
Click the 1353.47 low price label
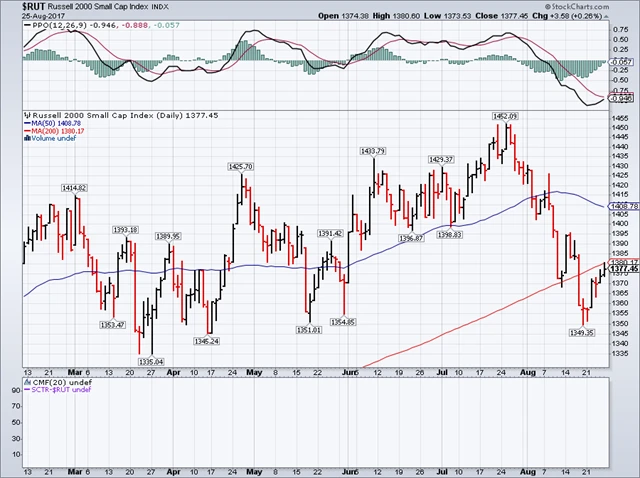(112, 325)
